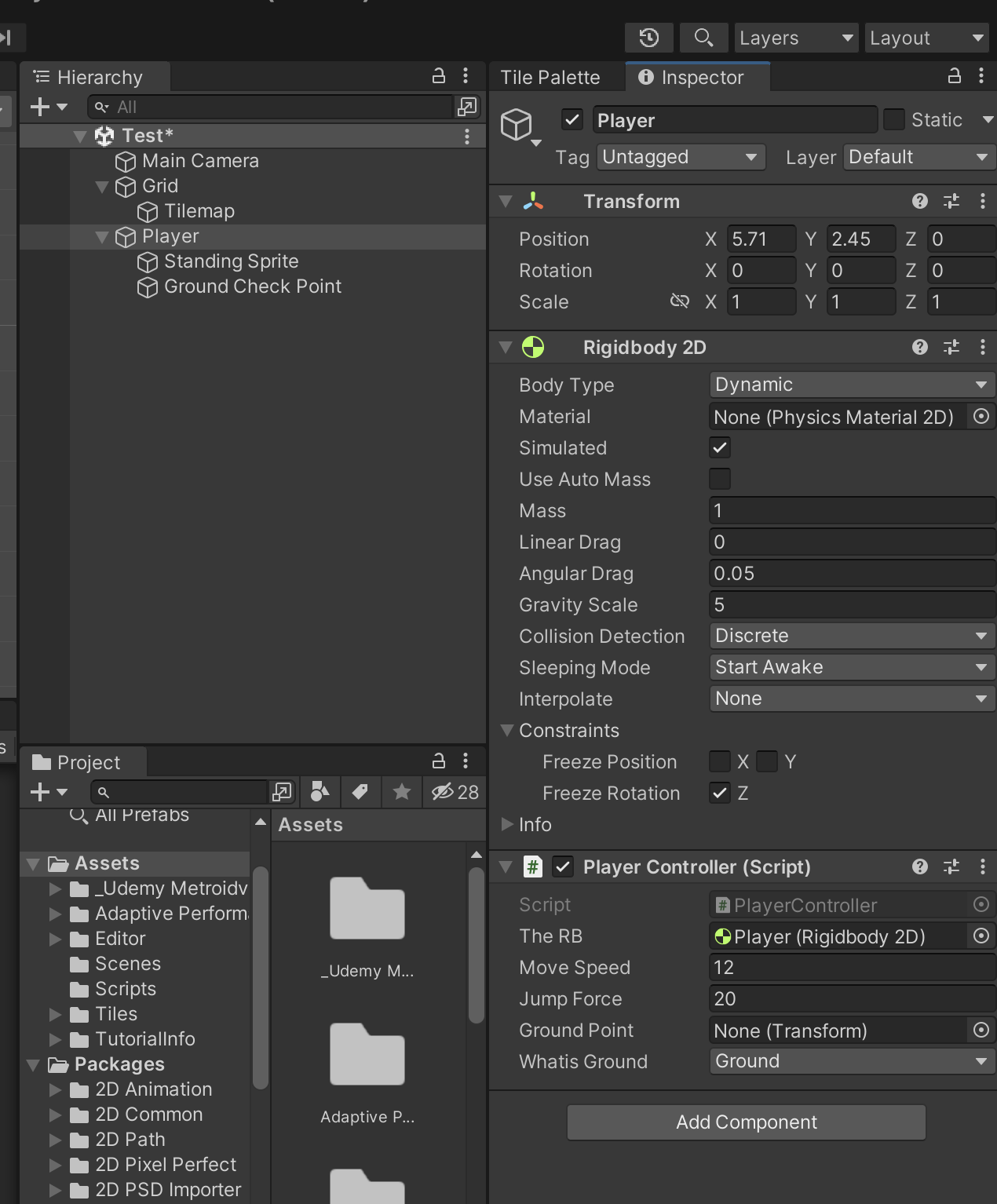This screenshot has width=997, height=1204.
Task: Collapse the Grid hierarchy item
Action: [x=101, y=186]
